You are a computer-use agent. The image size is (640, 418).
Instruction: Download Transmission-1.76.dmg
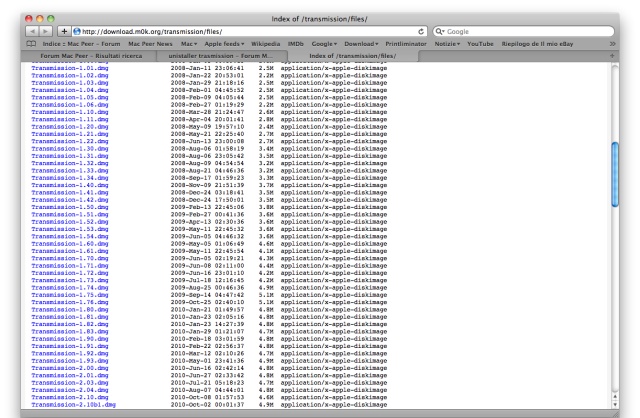pyautogui.click(x=70, y=302)
